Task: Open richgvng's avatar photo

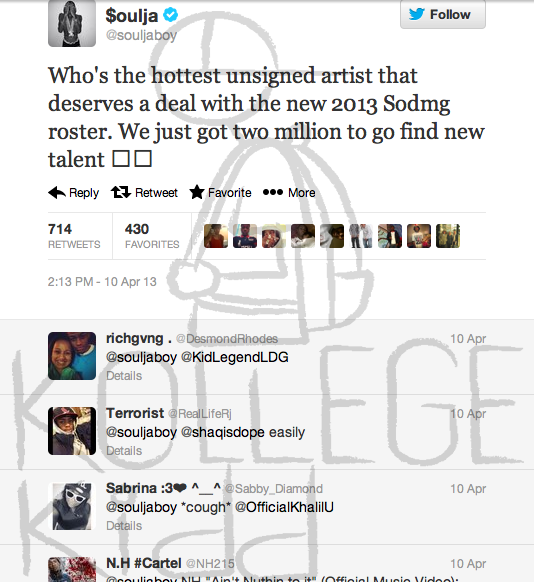Action: 72,356
